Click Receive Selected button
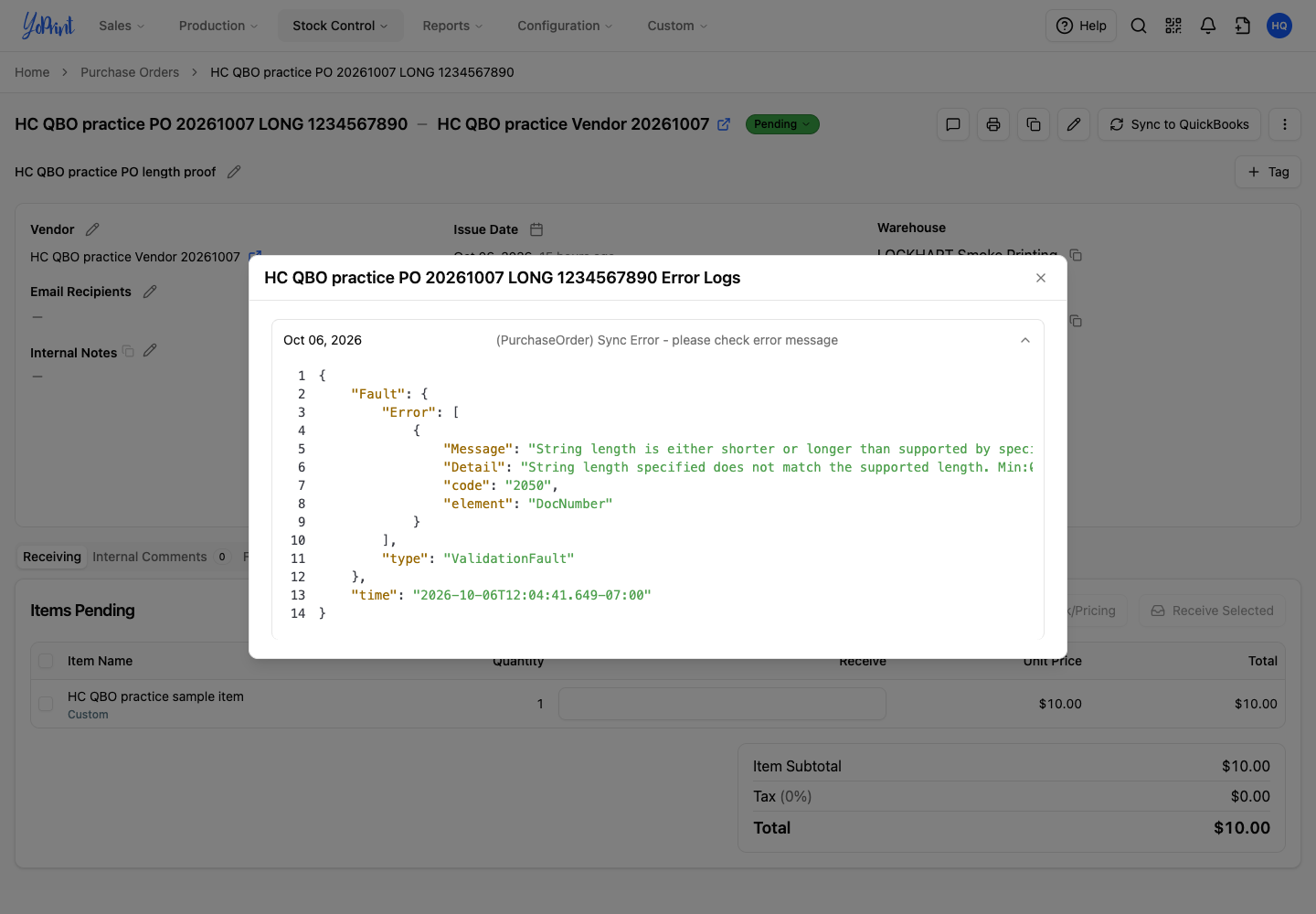This screenshot has height=914, width=1316. click(x=1212, y=611)
